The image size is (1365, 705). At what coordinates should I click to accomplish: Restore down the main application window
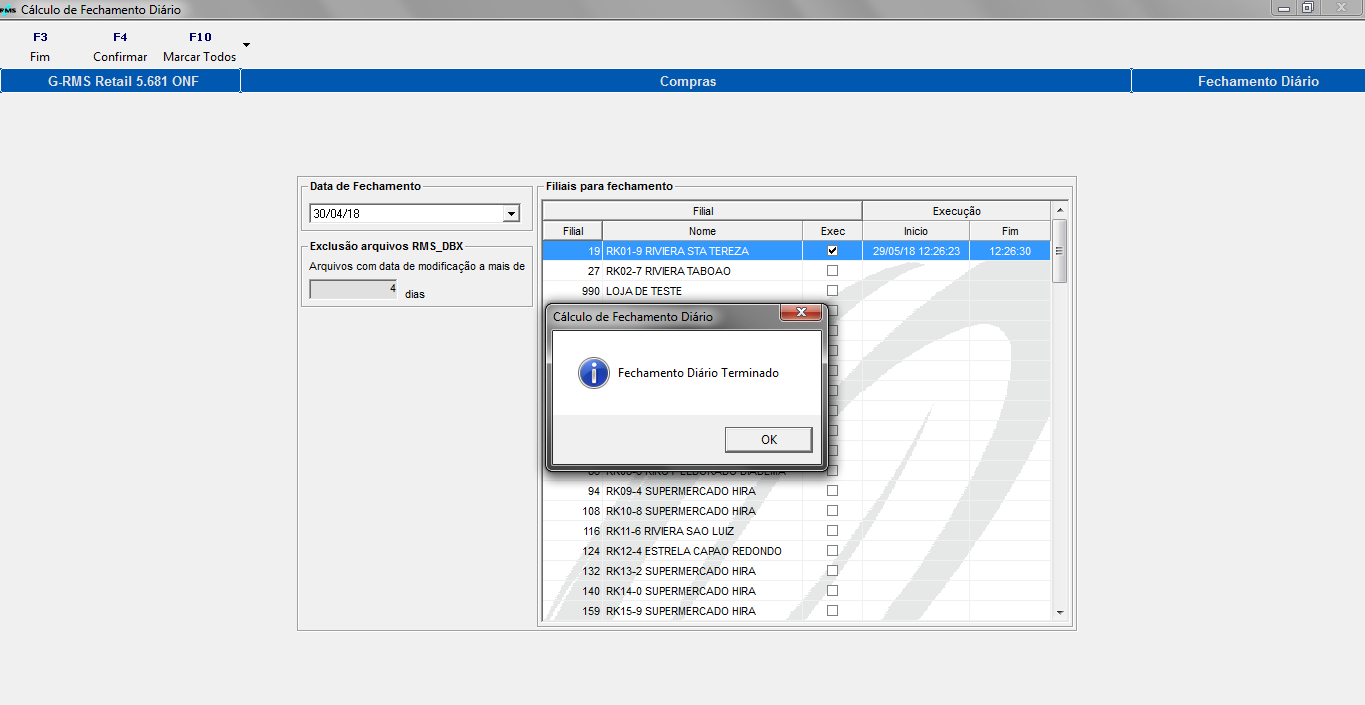coord(1307,8)
